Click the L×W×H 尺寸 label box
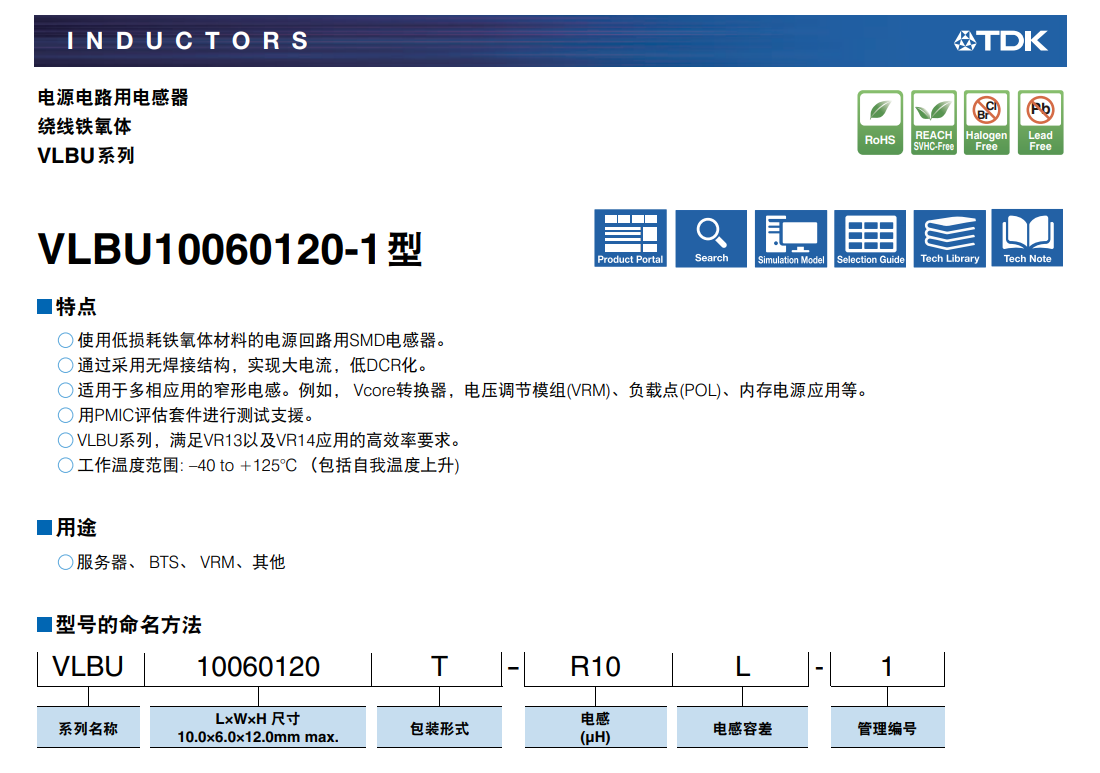The height and width of the screenshot is (773, 1100). point(258,727)
